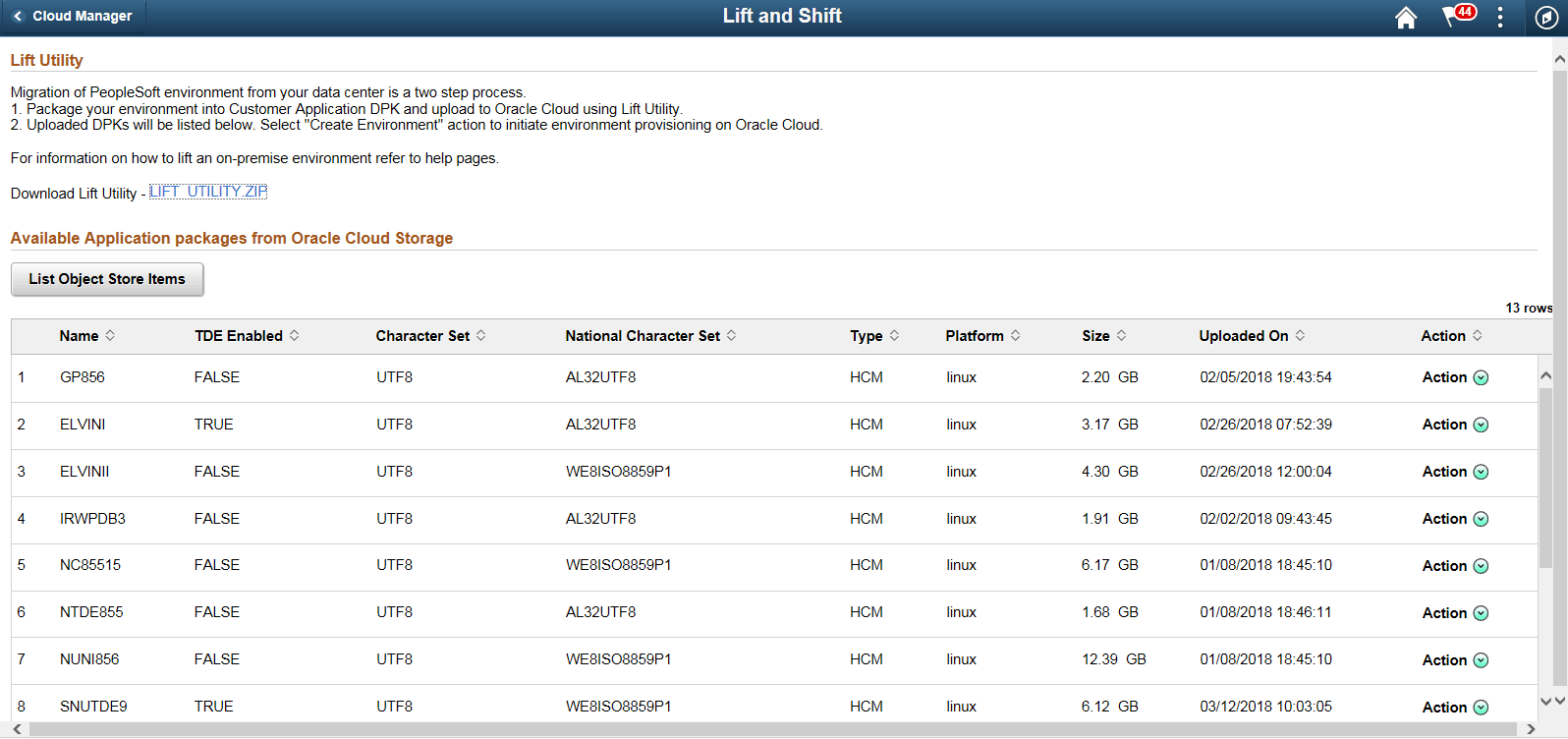Click the Lift Utility section heading
This screenshot has height=739, width=1568.
pos(46,60)
